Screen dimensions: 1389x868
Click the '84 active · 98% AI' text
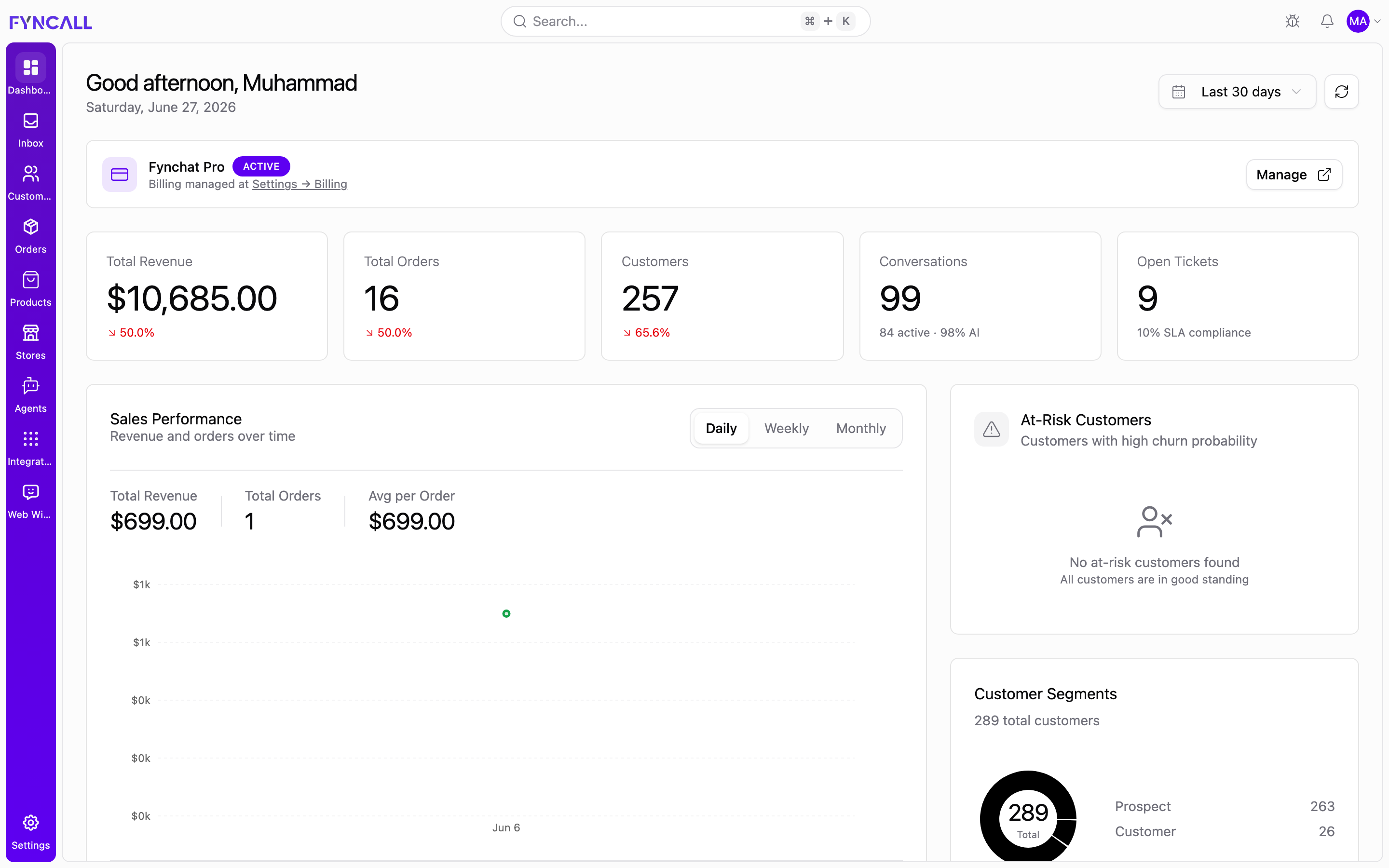(929, 333)
